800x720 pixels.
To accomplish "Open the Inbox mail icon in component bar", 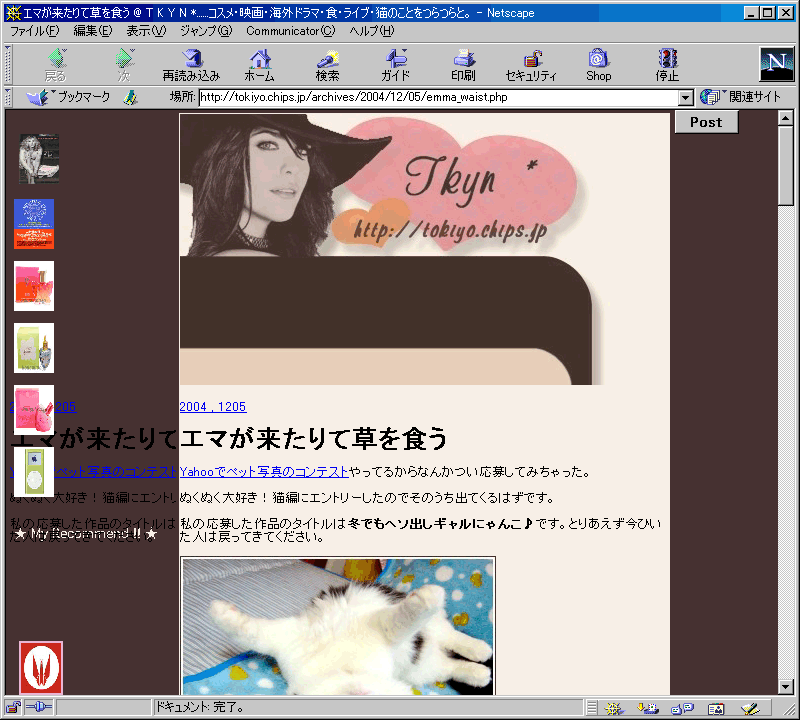I will 648,708.
